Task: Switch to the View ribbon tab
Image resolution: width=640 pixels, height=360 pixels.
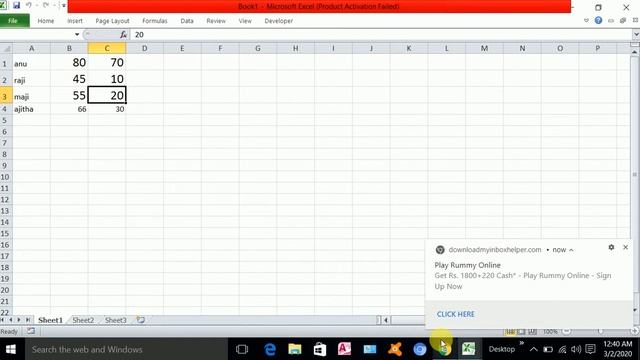Action: tap(245, 21)
